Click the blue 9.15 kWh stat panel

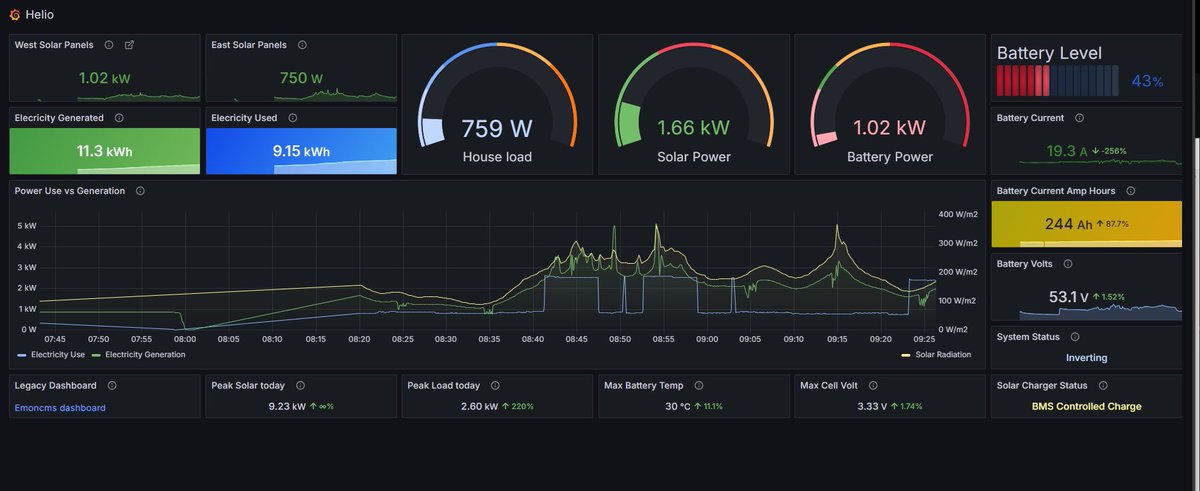301,151
